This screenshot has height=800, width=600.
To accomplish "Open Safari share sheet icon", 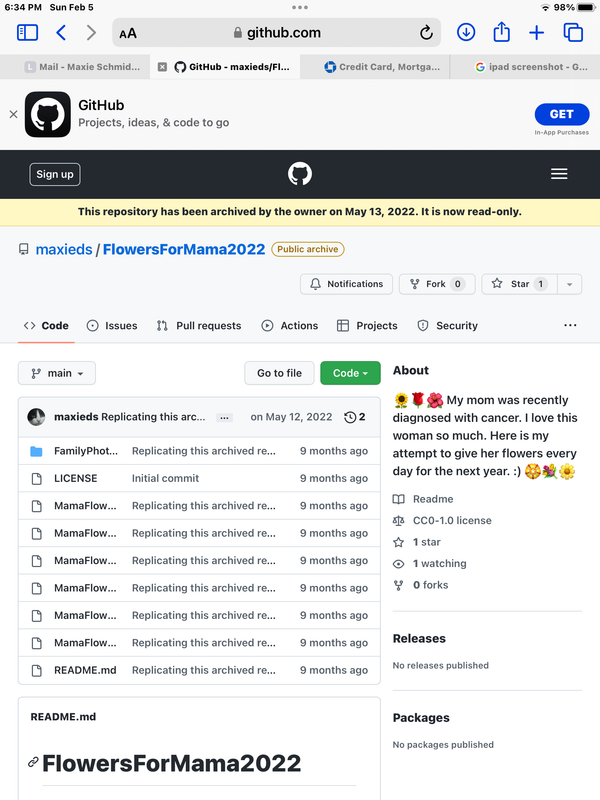I will coord(501,32).
